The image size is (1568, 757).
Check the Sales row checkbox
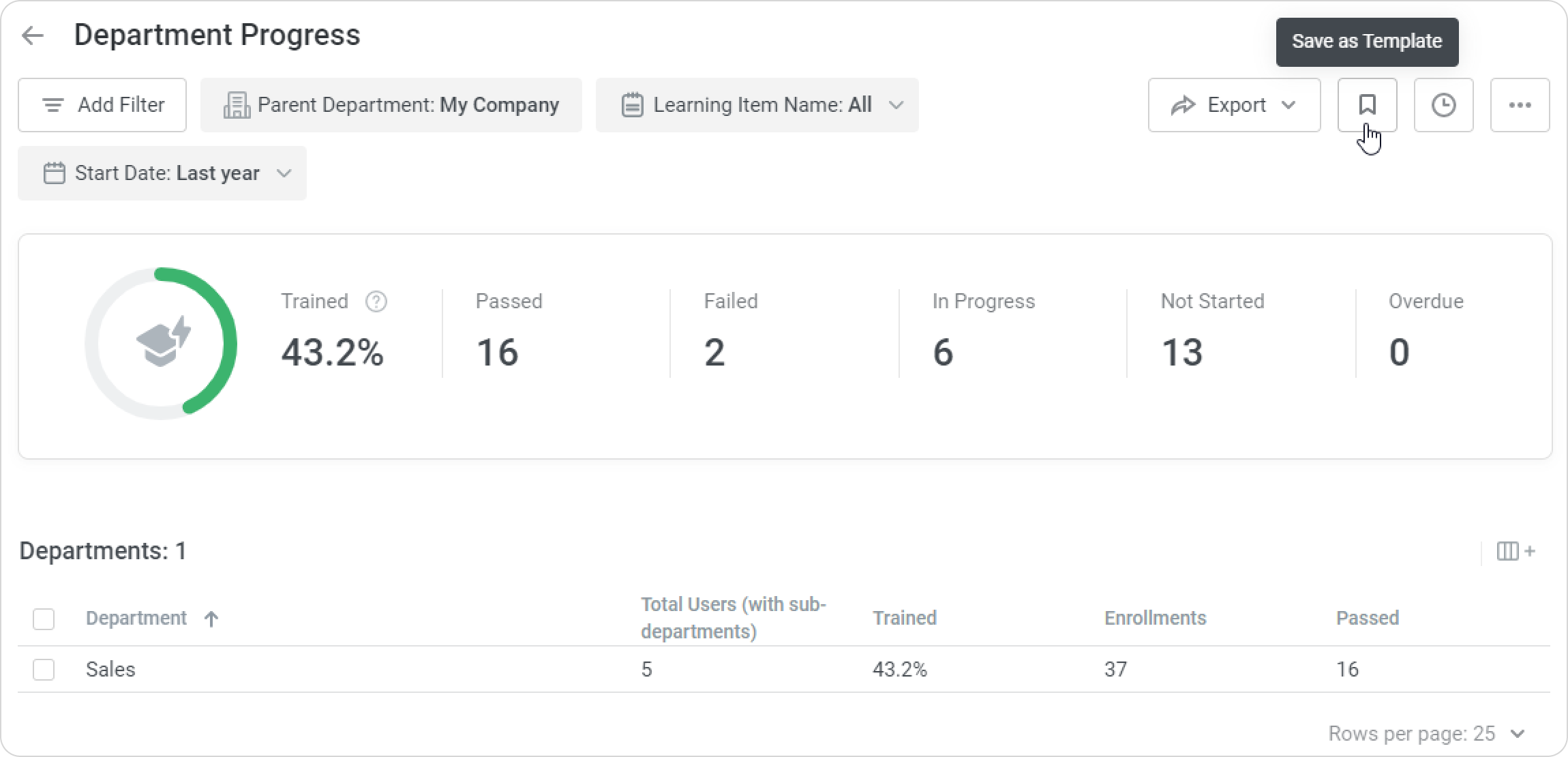point(44,670)
